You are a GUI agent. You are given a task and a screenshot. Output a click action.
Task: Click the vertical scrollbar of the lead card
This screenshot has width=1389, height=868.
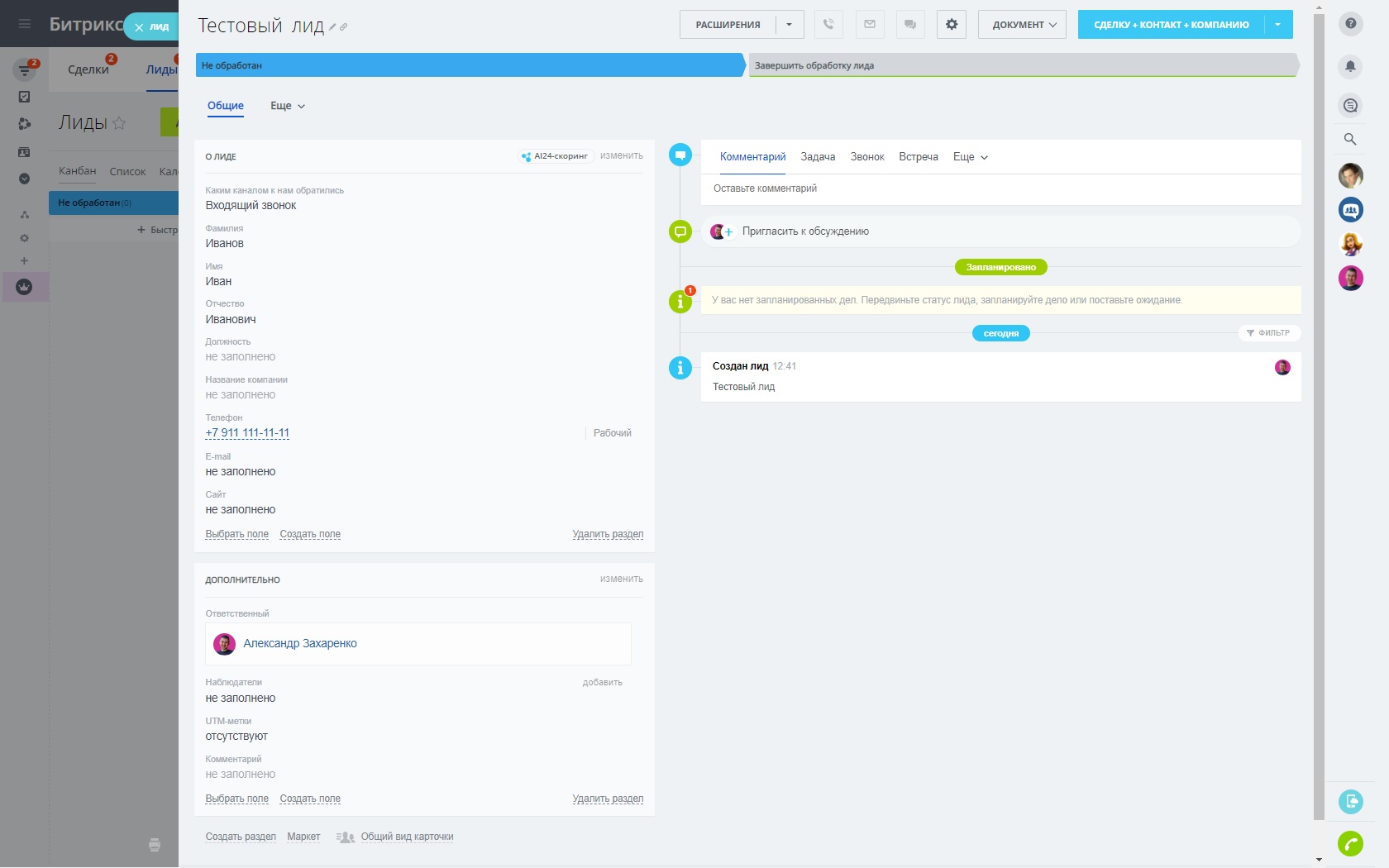tap(1319, 417)
